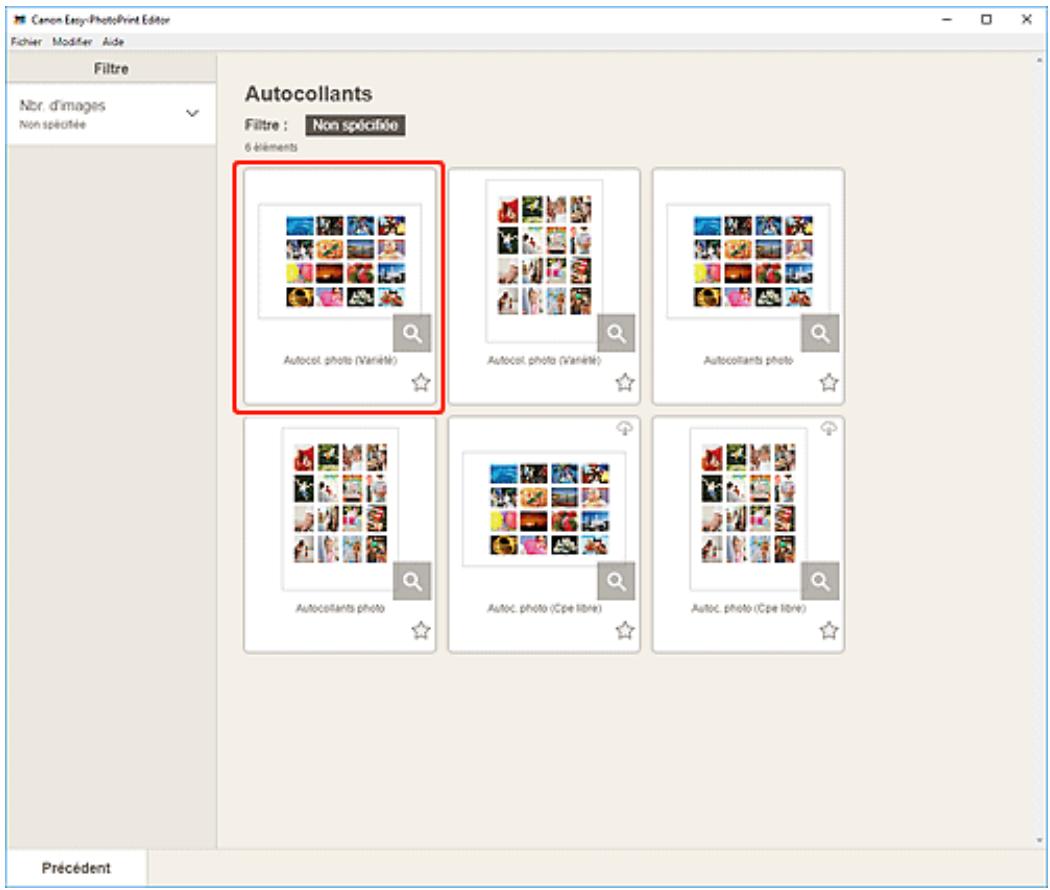
Task: Open the Modifier menu
Action: [72, 42]
